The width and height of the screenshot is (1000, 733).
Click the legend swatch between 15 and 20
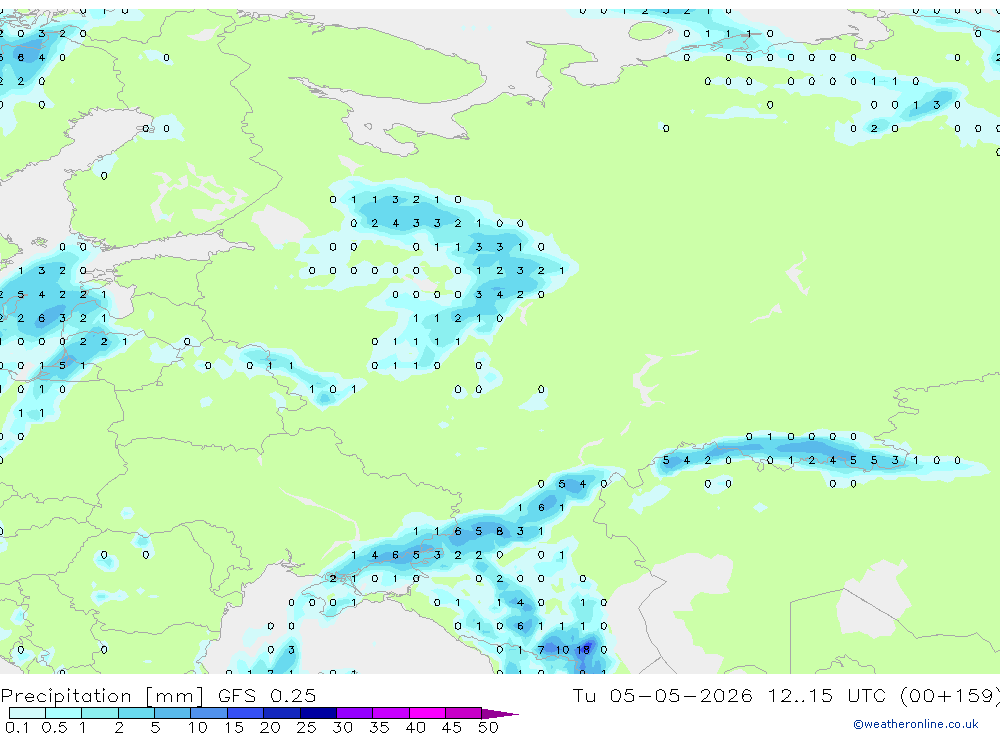pos(246,713)
